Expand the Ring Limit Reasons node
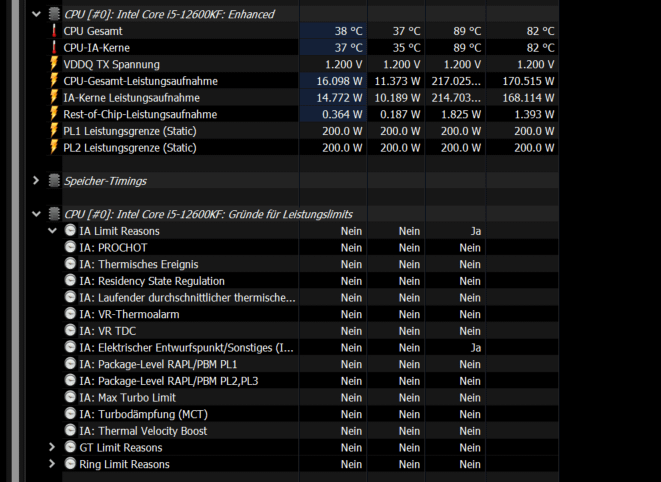Image resolution: width=661 pixels, height=482 pixels. [x=52, y=464]
